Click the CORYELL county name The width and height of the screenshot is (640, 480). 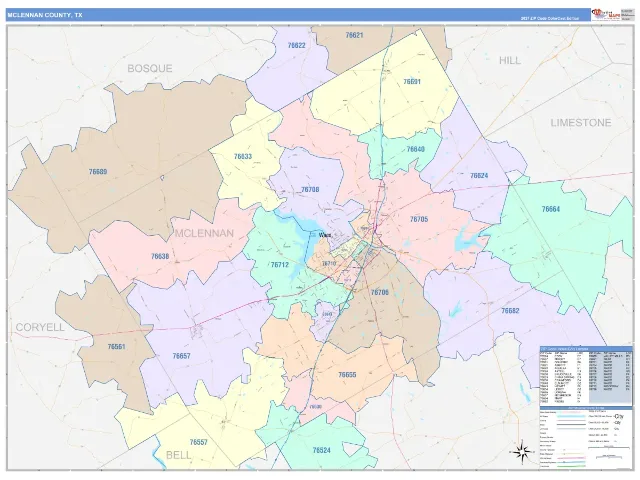point(40,327)
